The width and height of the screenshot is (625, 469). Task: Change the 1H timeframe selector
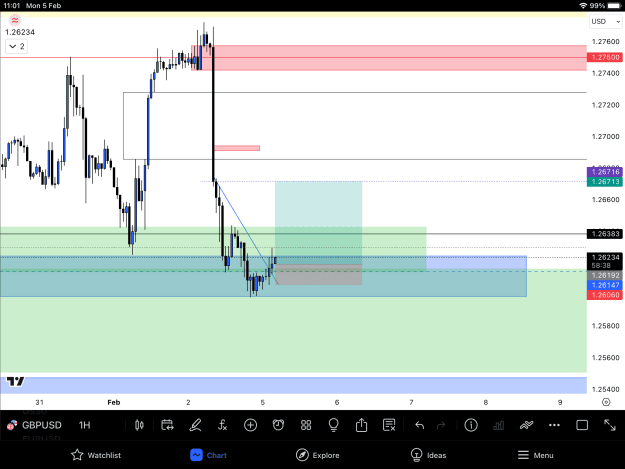[x=85, y=425]
